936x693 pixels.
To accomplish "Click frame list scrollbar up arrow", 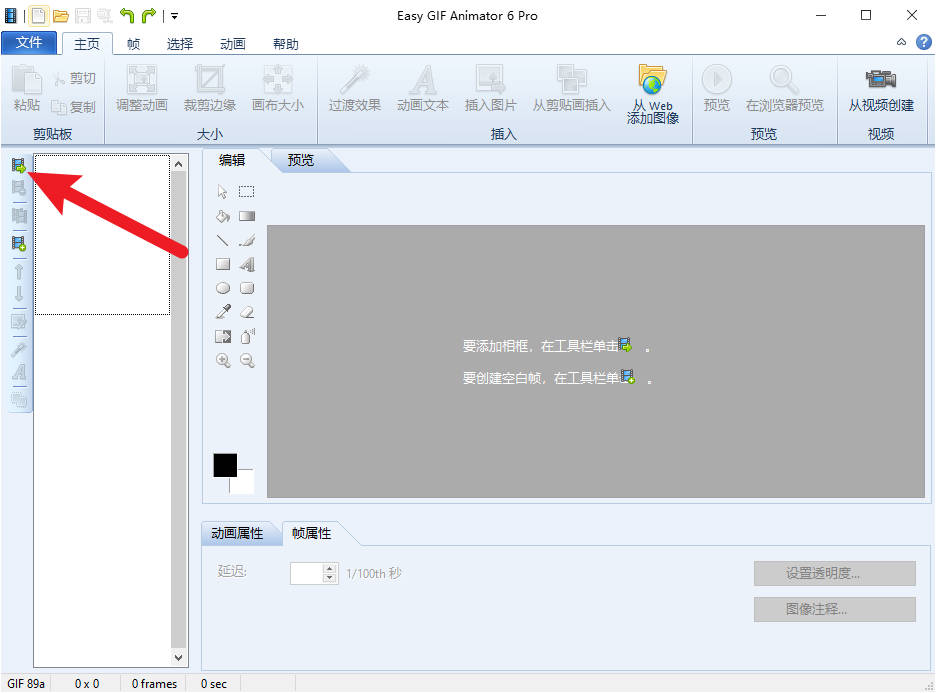I will [x=178, y=164].
